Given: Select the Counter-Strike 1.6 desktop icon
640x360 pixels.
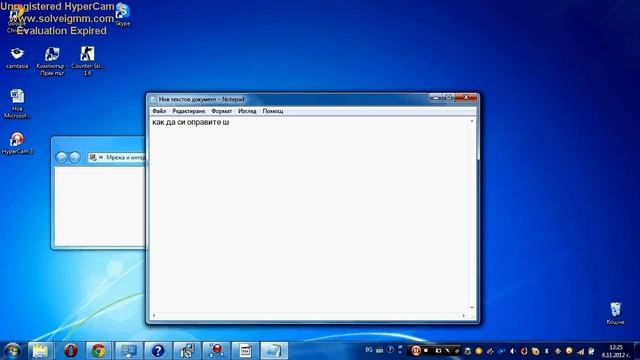Looking at the screenshot, I should (x=87, y=61).
